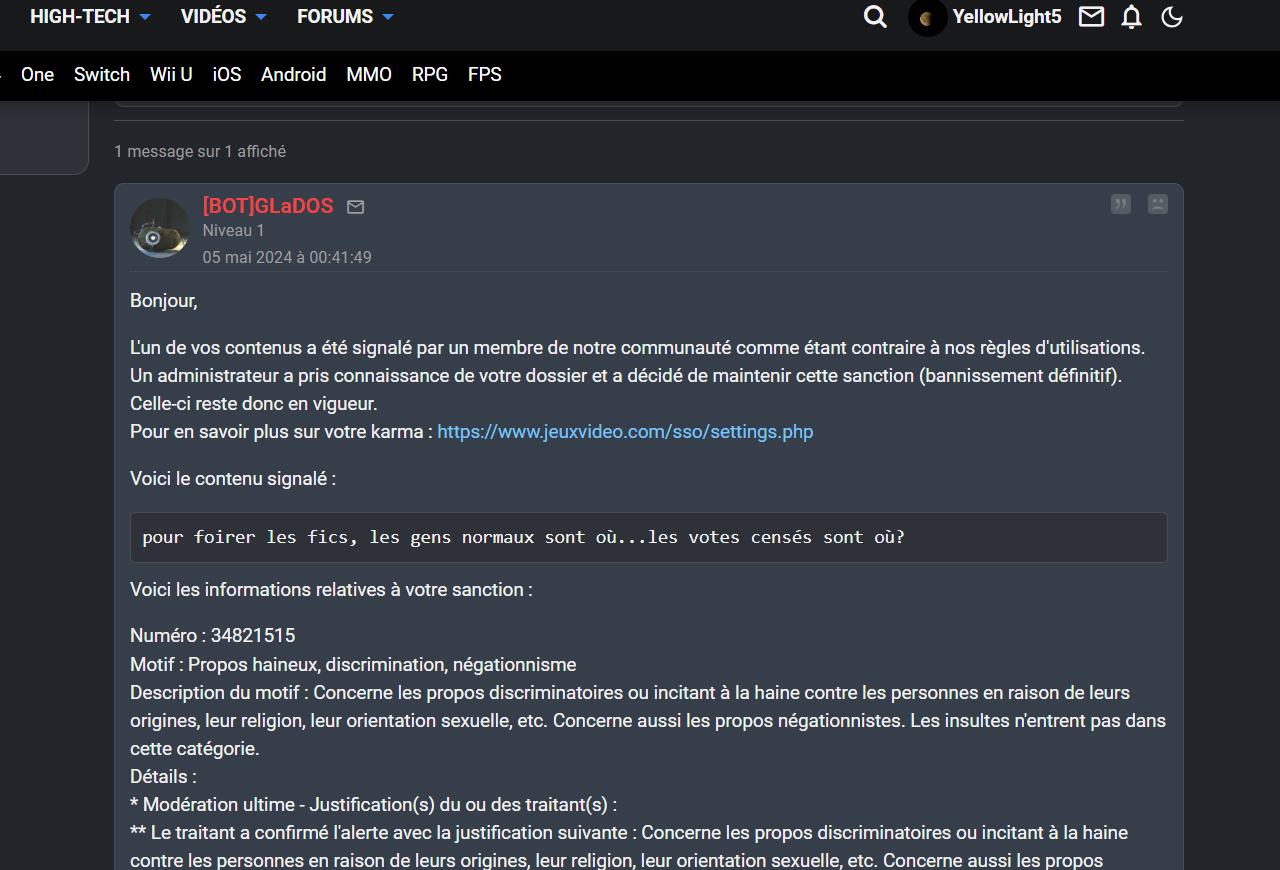Open the jeuxvideo.com/sso/settings.php link

pos(625,432)
